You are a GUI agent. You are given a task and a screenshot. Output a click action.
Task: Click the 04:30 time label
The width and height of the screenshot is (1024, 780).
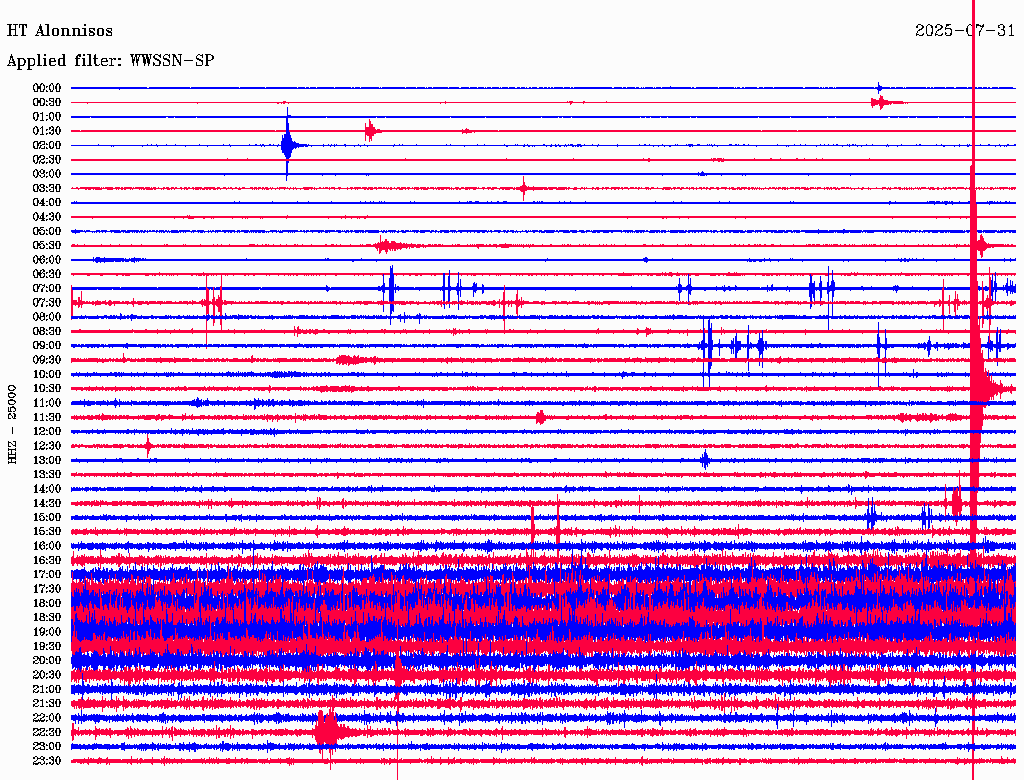coord(47,217)
